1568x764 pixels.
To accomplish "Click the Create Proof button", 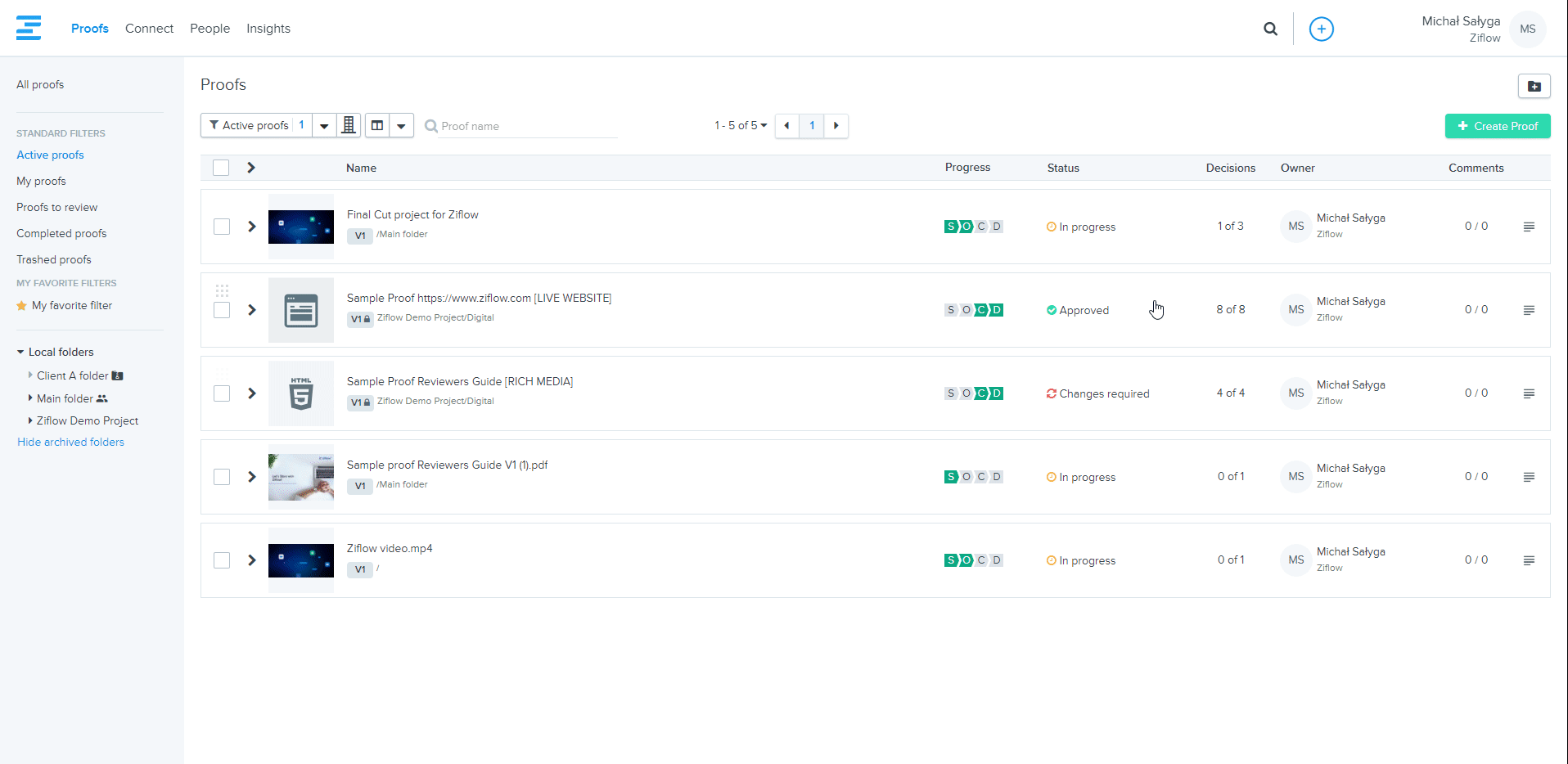I will [1497, 126].
